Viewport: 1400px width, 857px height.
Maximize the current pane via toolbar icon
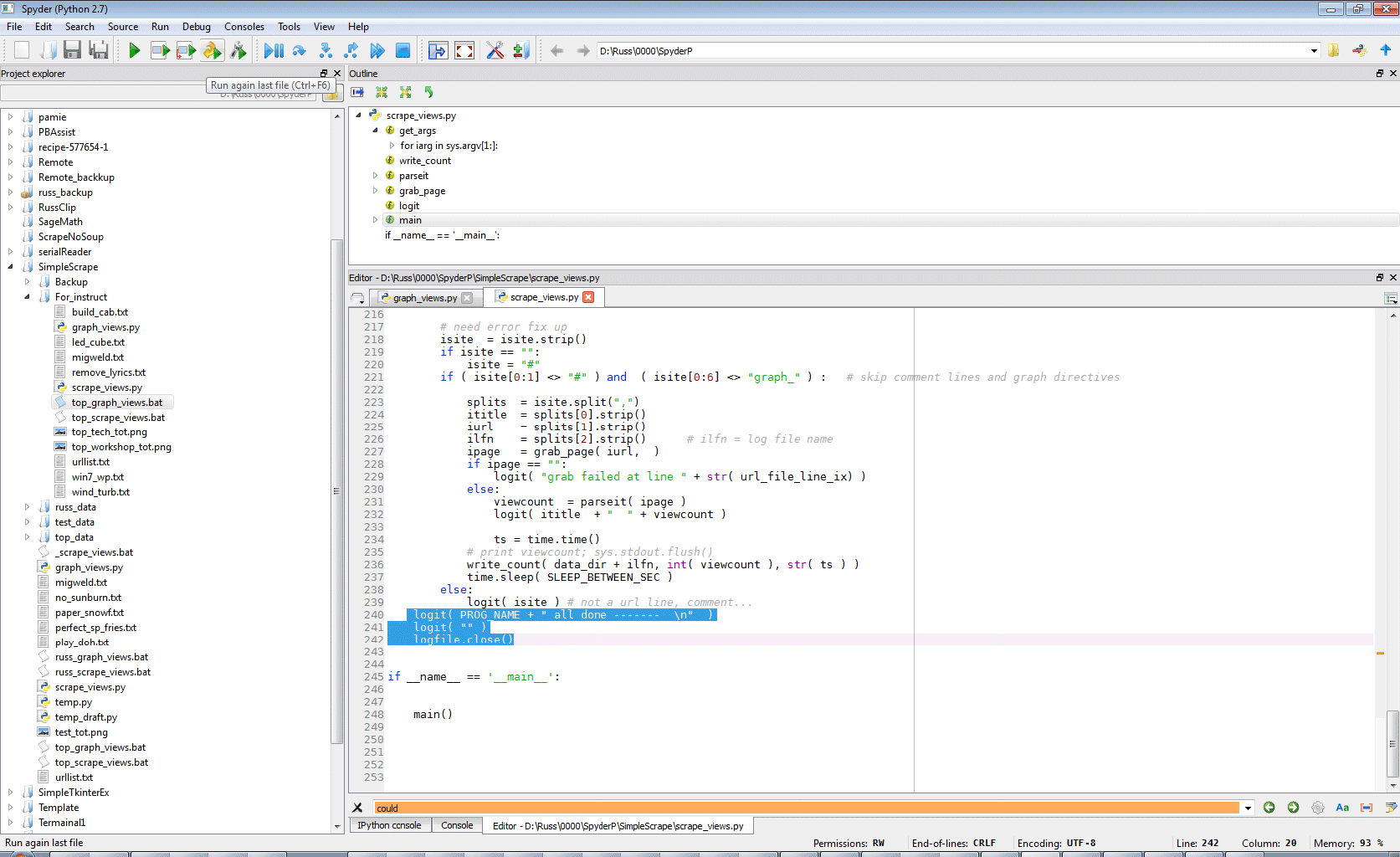[x=438, y=50]
